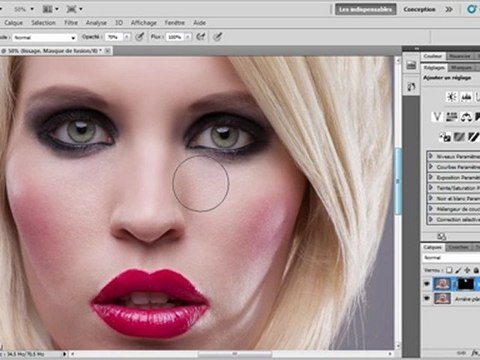Expand Noir et blanc presets

[430, 198]
